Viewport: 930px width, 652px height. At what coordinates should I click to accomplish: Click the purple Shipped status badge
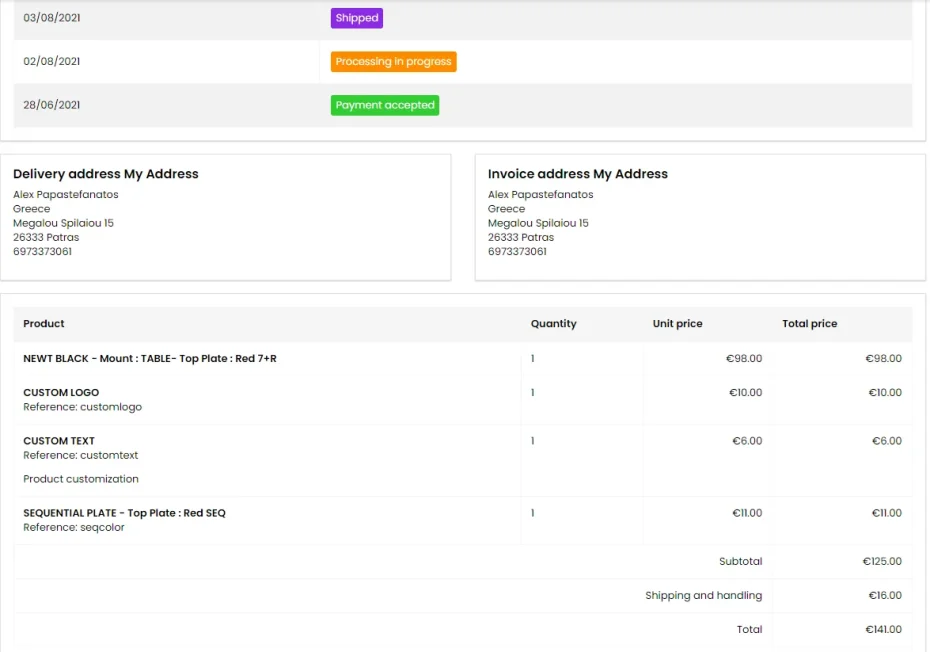click(x=356, y=18)
